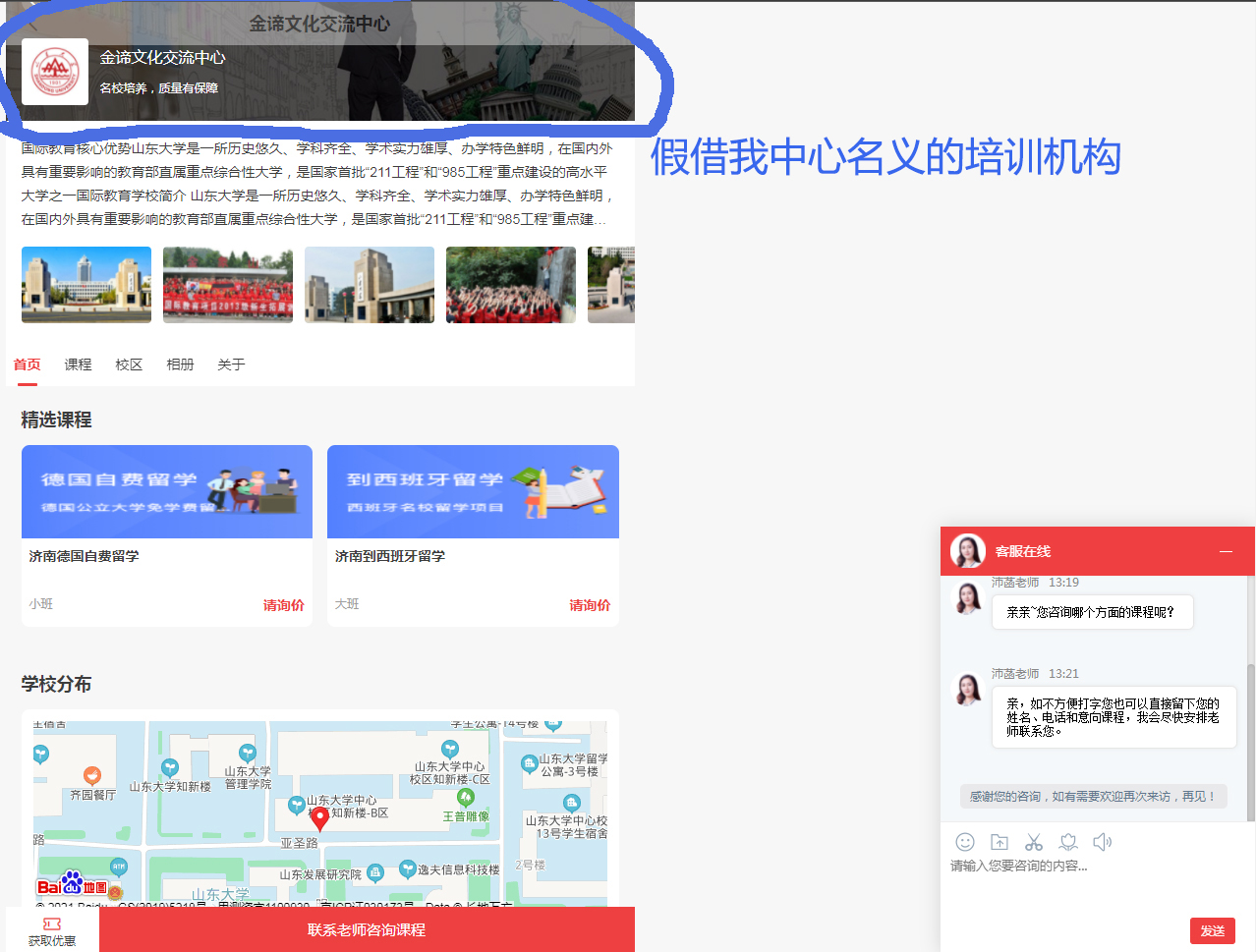Select the 关于 tab
1256x952 pixels.
coord(232,364)
